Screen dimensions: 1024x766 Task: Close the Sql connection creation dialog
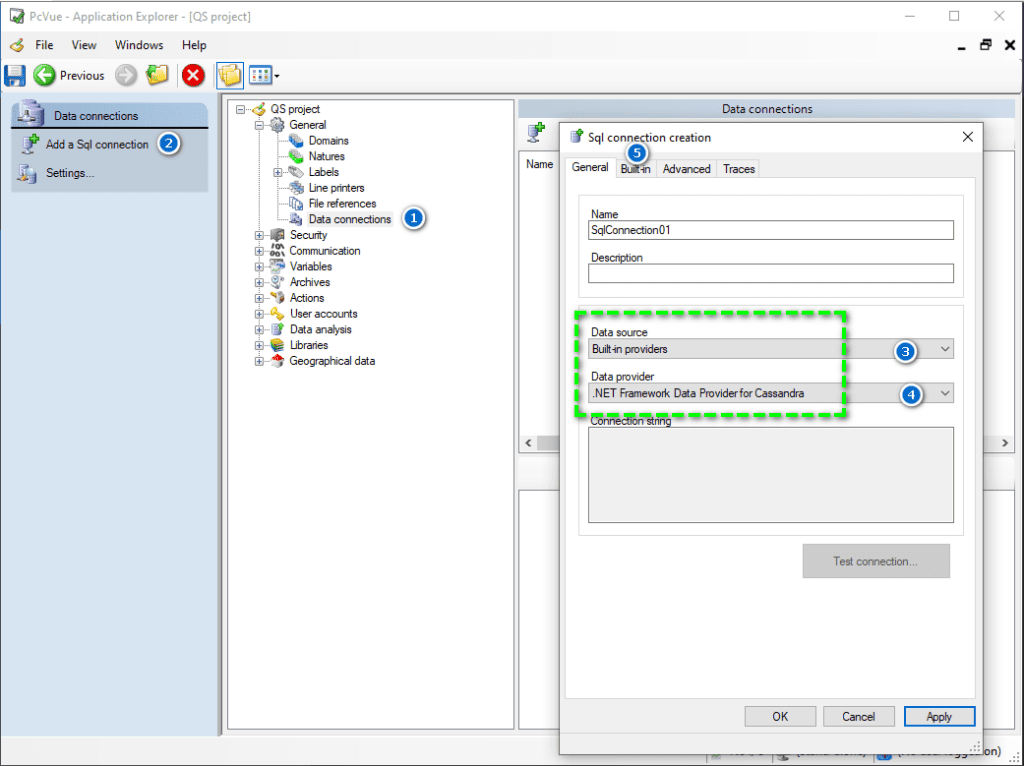967,136
